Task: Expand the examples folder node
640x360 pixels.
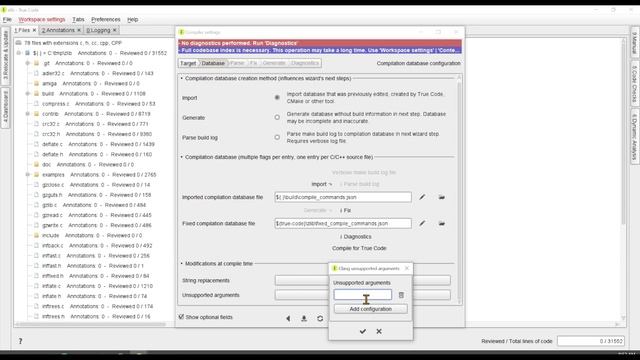Action: (28, 175)
